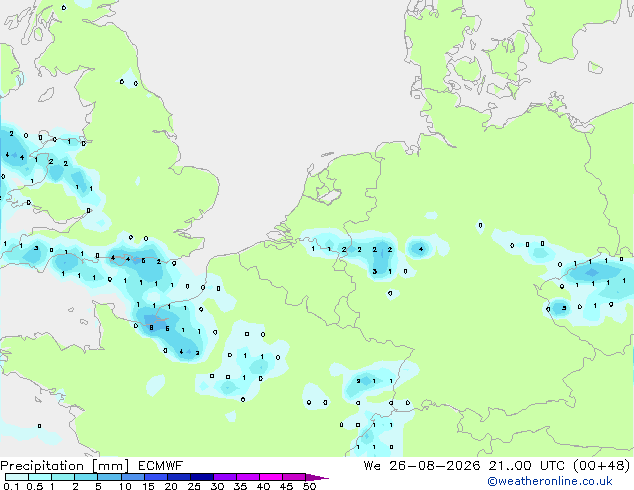The image size is (634, 490).
Task: Open the weatheronline.co.uk copyright link
Action: coord(550,481)
